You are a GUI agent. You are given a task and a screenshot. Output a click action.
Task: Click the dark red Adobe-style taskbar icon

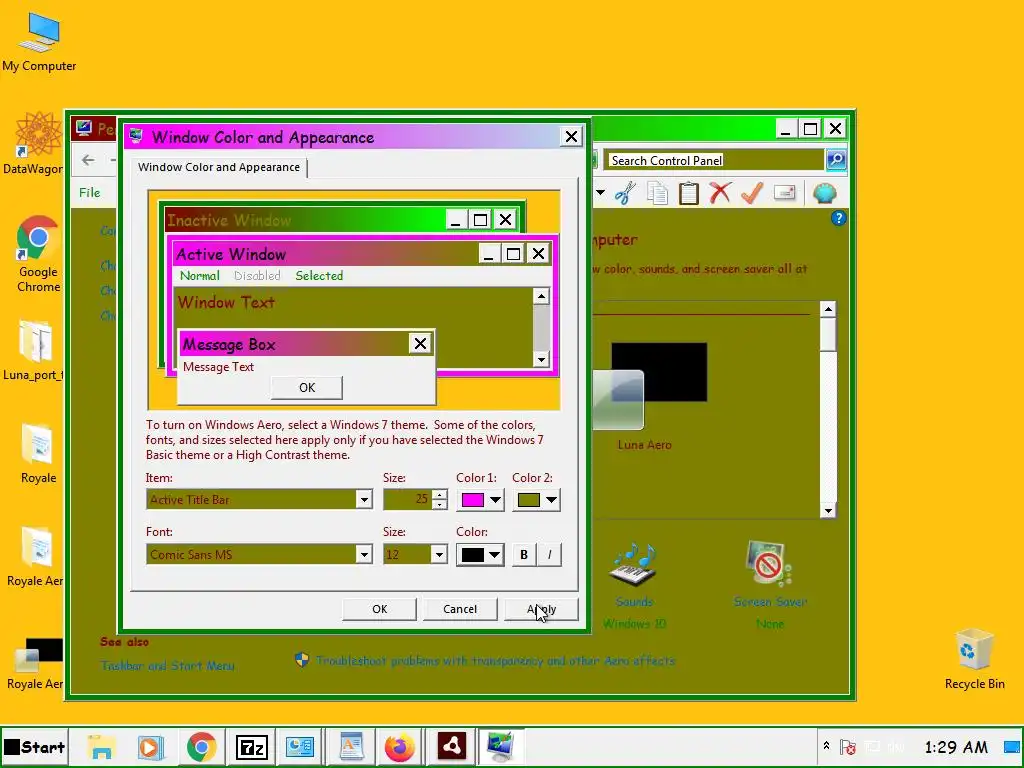pyautogui.click(x=451, y=746)
